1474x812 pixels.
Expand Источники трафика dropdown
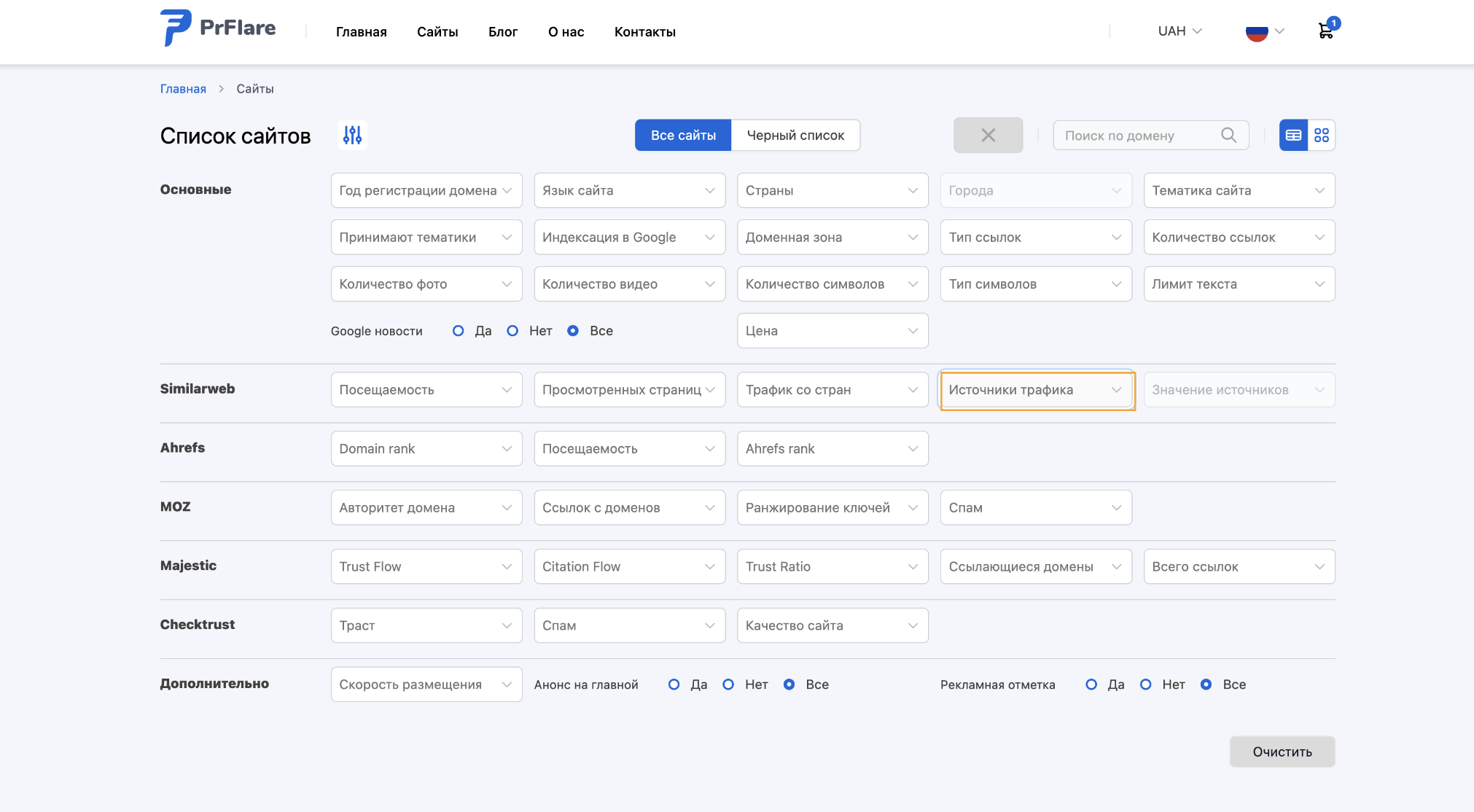click(1036, 390)
